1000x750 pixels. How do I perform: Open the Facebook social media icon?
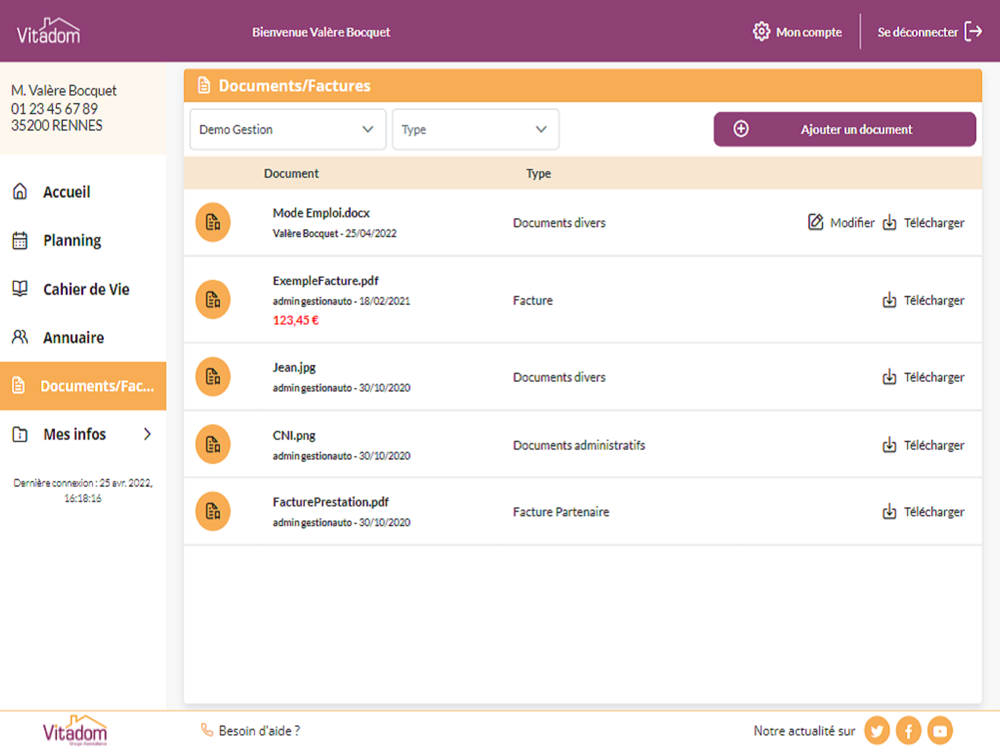[x=908, y=731]
